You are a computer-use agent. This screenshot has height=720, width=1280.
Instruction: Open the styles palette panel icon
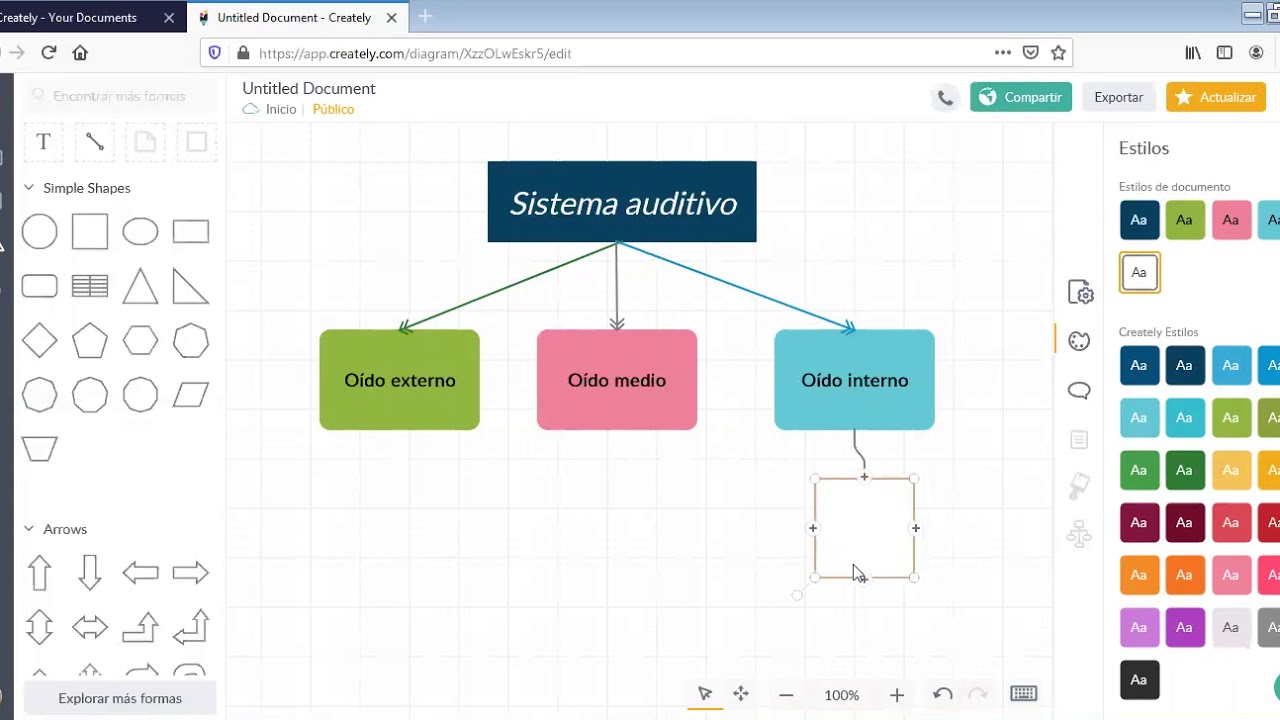tap(1079, 341)
